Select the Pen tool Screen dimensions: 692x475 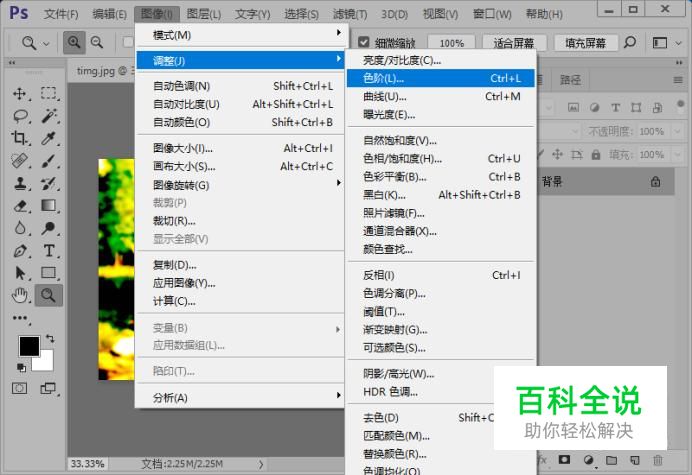19,251
